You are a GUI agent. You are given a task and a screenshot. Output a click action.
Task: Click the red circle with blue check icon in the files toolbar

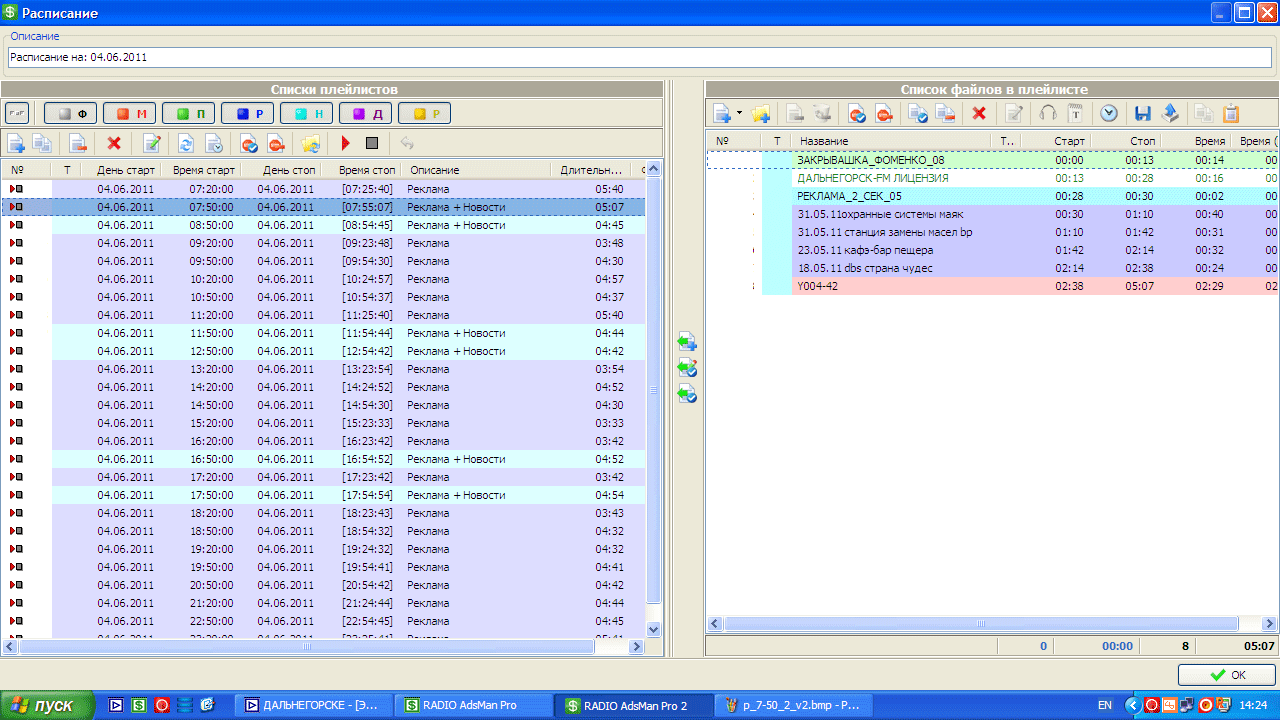coord(857,113)
